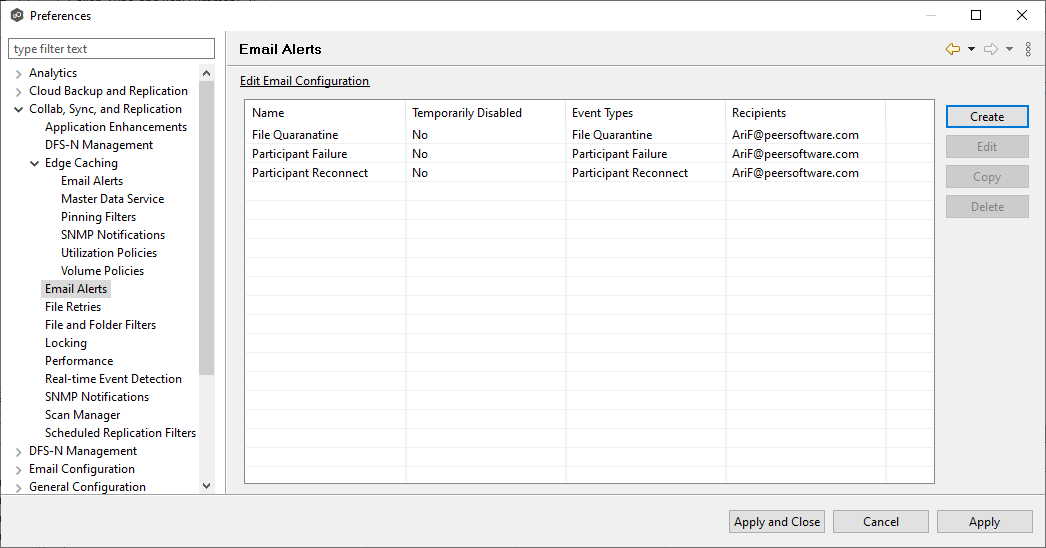Open the back history dropdown arrow

point(971,49)
